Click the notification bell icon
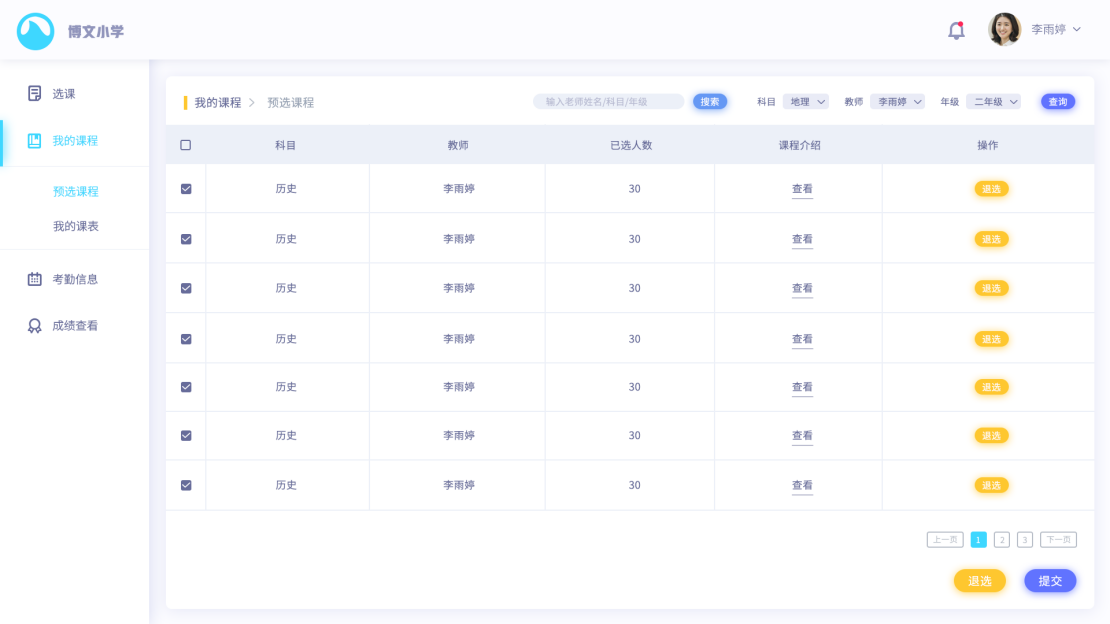This screenshot has height=624, width=1110. [x=956, y=30]
